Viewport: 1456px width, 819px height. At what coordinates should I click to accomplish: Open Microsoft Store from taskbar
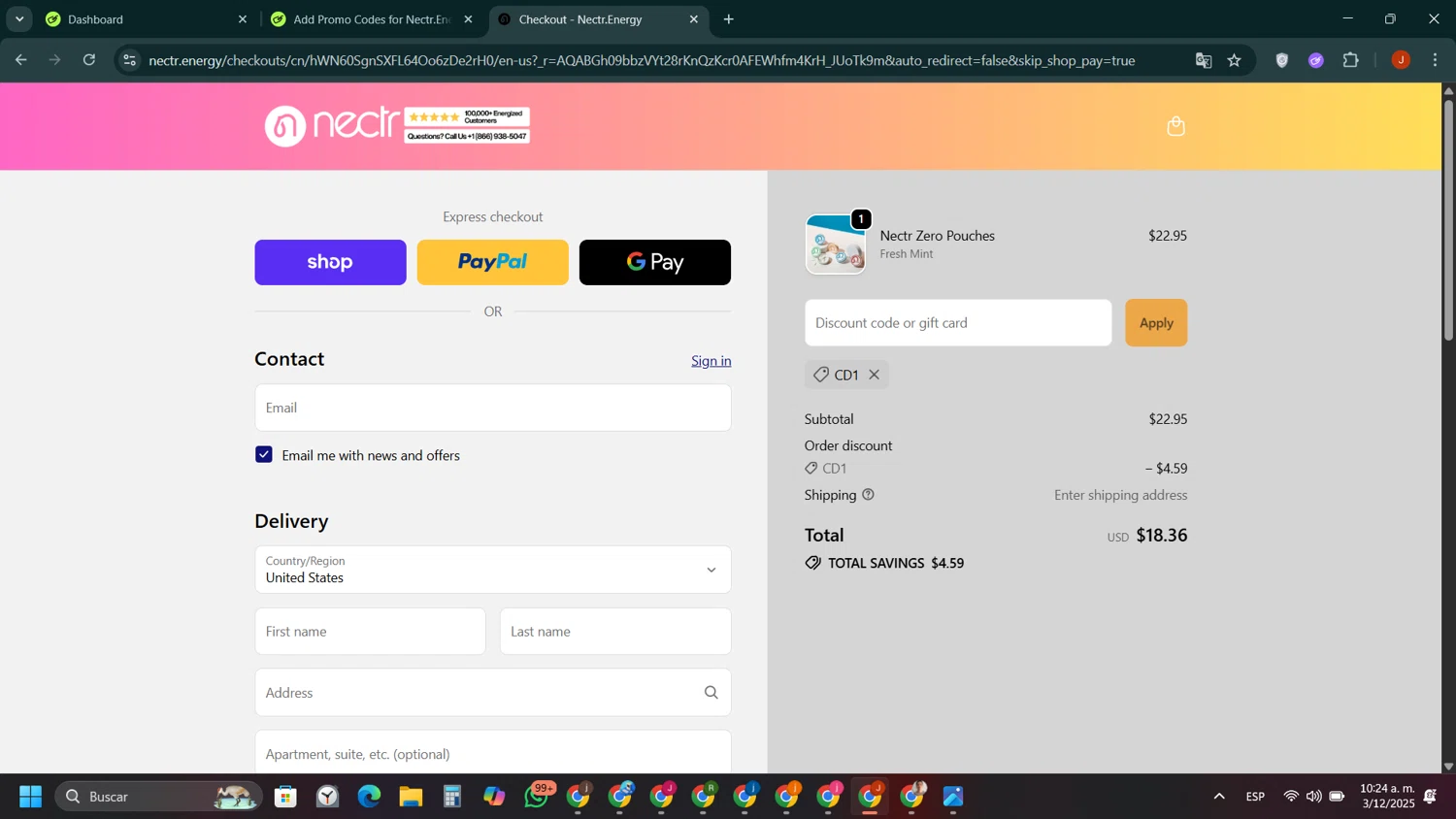[x=285, y=797]
